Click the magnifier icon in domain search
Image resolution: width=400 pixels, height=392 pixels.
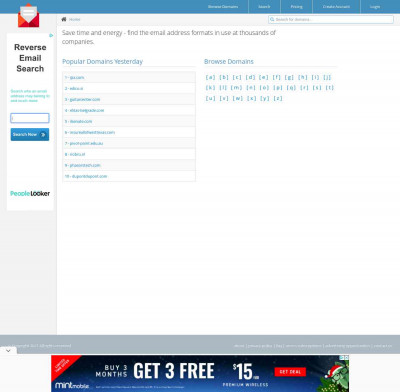coord(272,19)
